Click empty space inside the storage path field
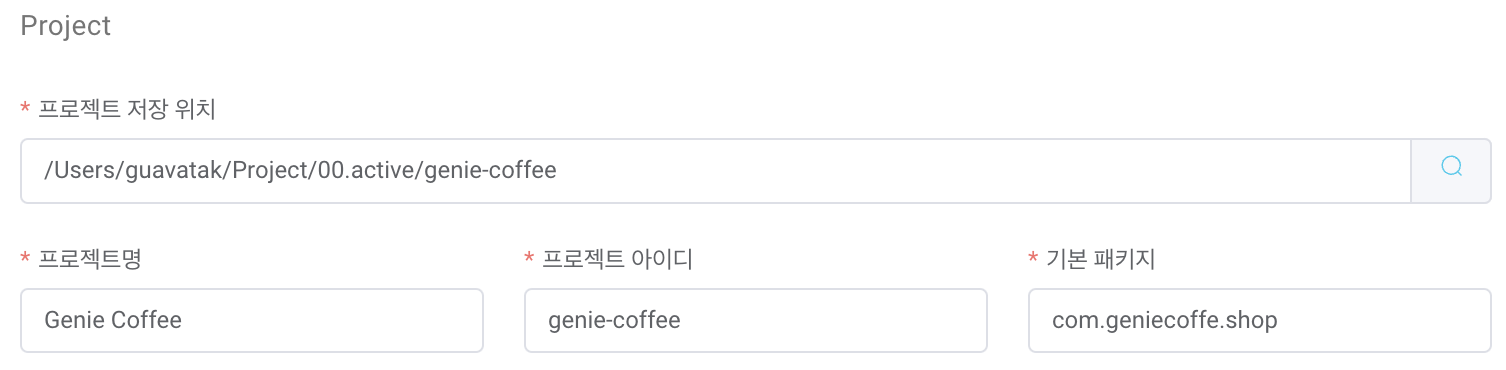 click(980, 171)
